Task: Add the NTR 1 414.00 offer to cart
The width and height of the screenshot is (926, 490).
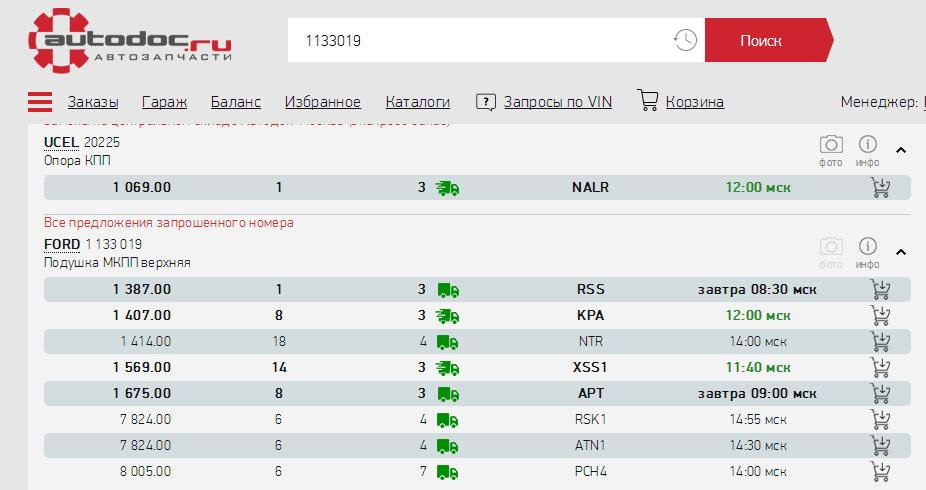Action: click(881, 342)
